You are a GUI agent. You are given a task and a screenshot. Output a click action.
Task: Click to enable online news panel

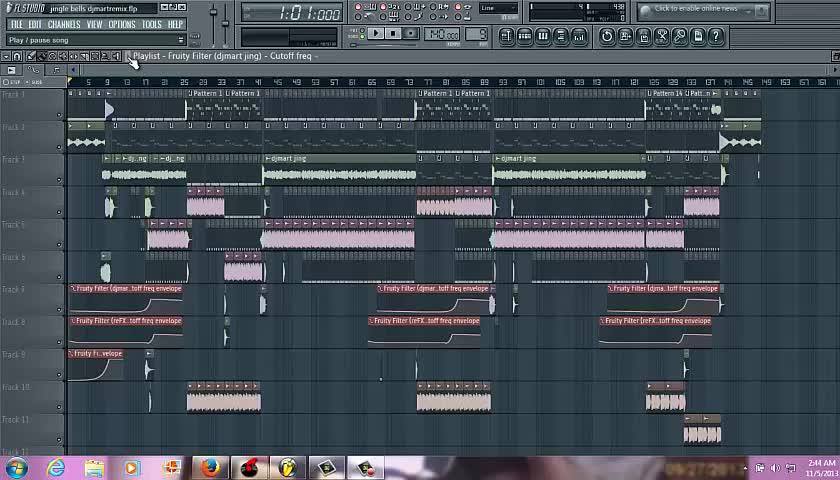coord(704,10)
